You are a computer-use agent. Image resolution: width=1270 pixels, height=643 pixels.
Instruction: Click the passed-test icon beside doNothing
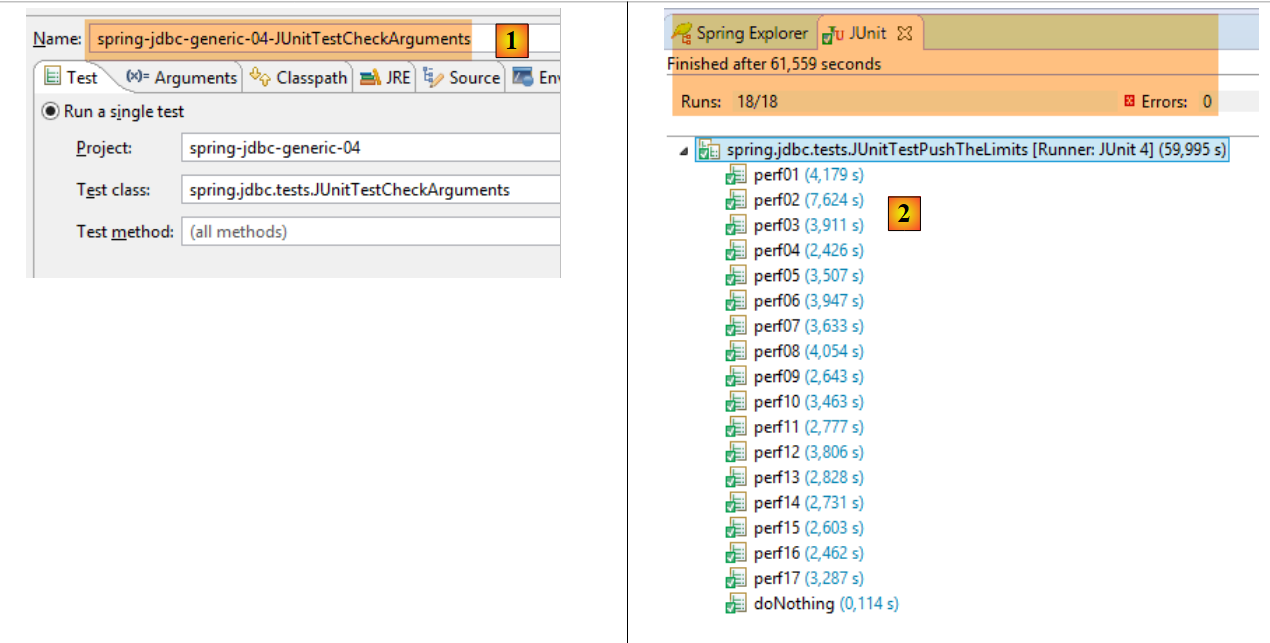coord(737,603)
